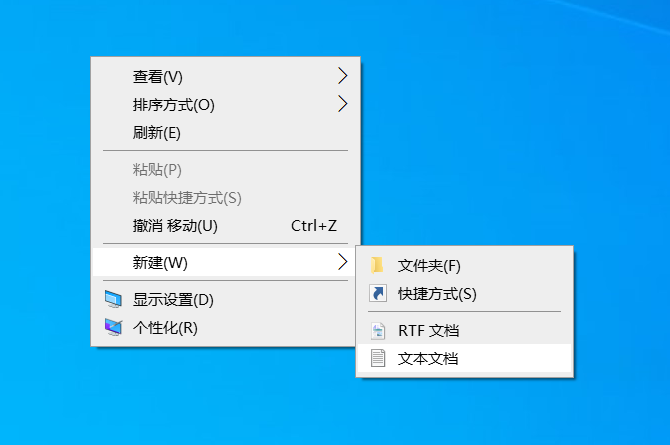
Task: Create a new folder via 文件夹(F) label
Action: pos(429,266)
